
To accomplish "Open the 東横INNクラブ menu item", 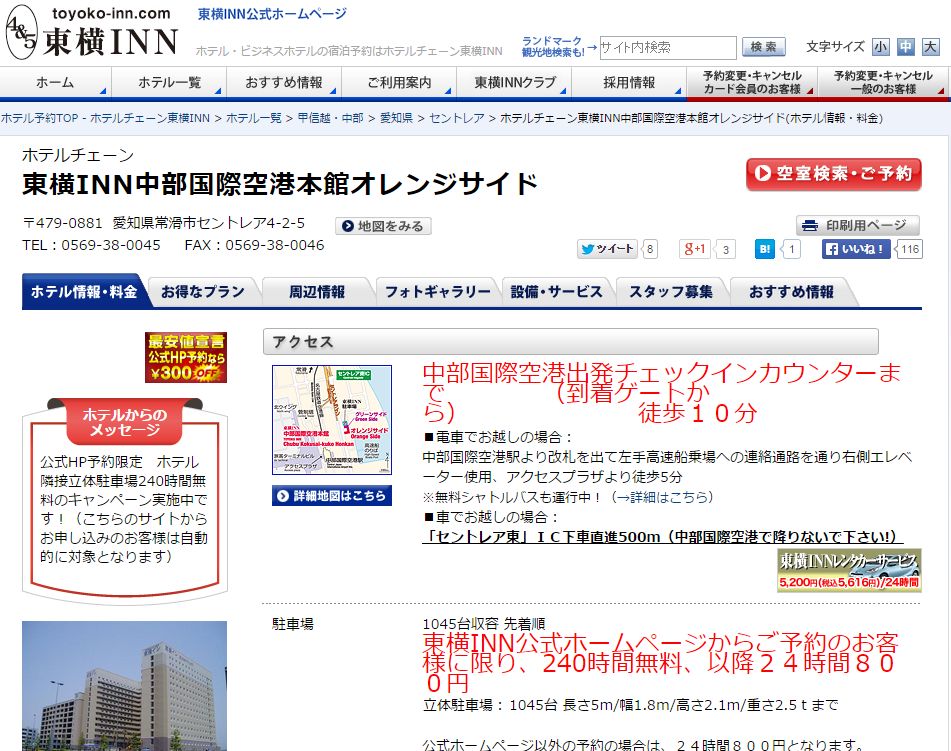I will point(514,83).
